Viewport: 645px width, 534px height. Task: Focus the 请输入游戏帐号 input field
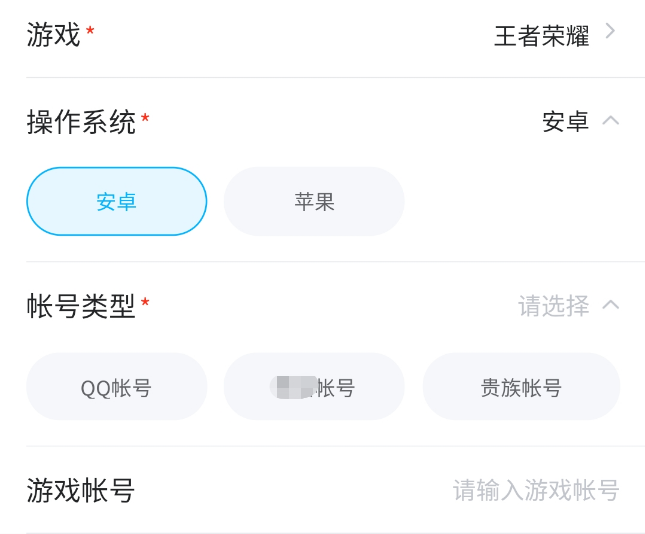[536, 490]
